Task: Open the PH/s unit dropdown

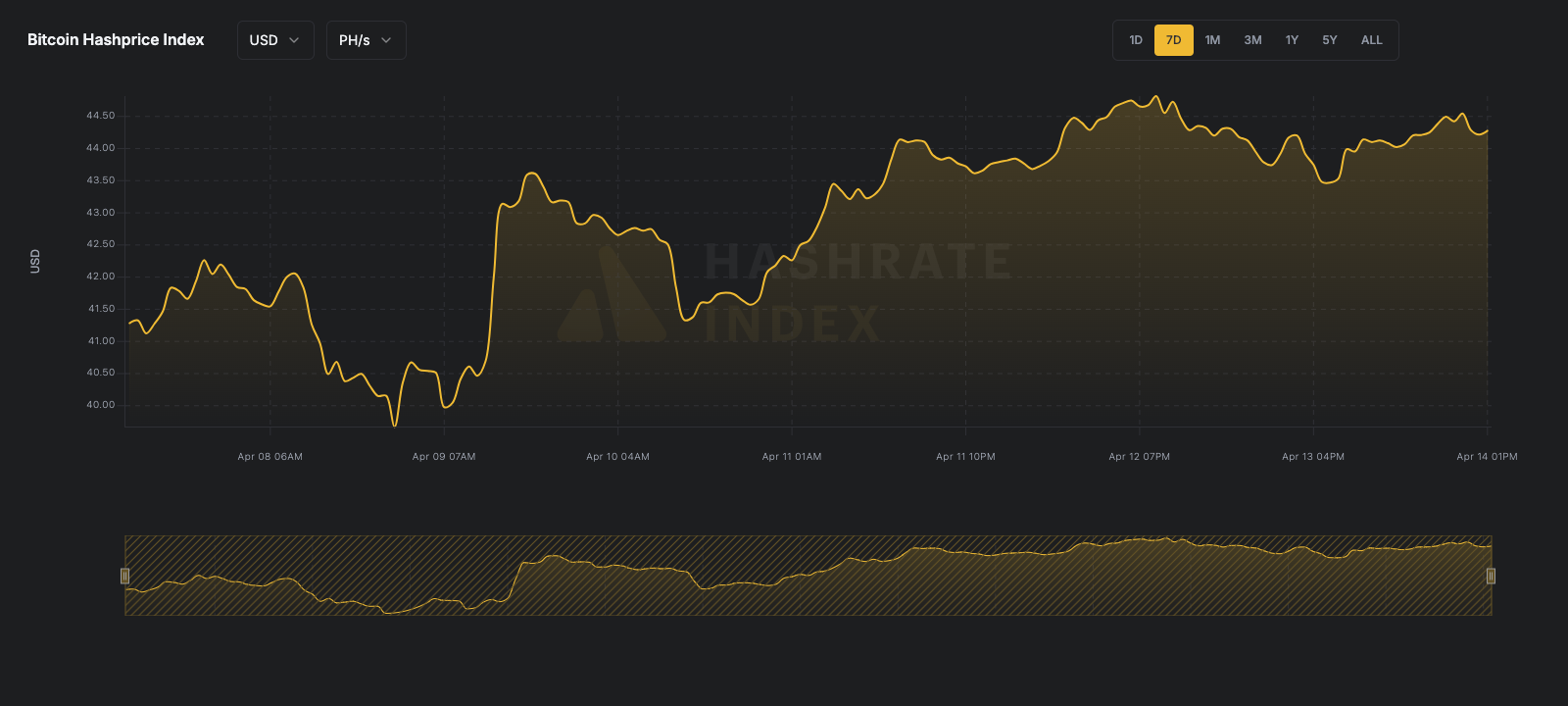Action: tap(366, 40)
